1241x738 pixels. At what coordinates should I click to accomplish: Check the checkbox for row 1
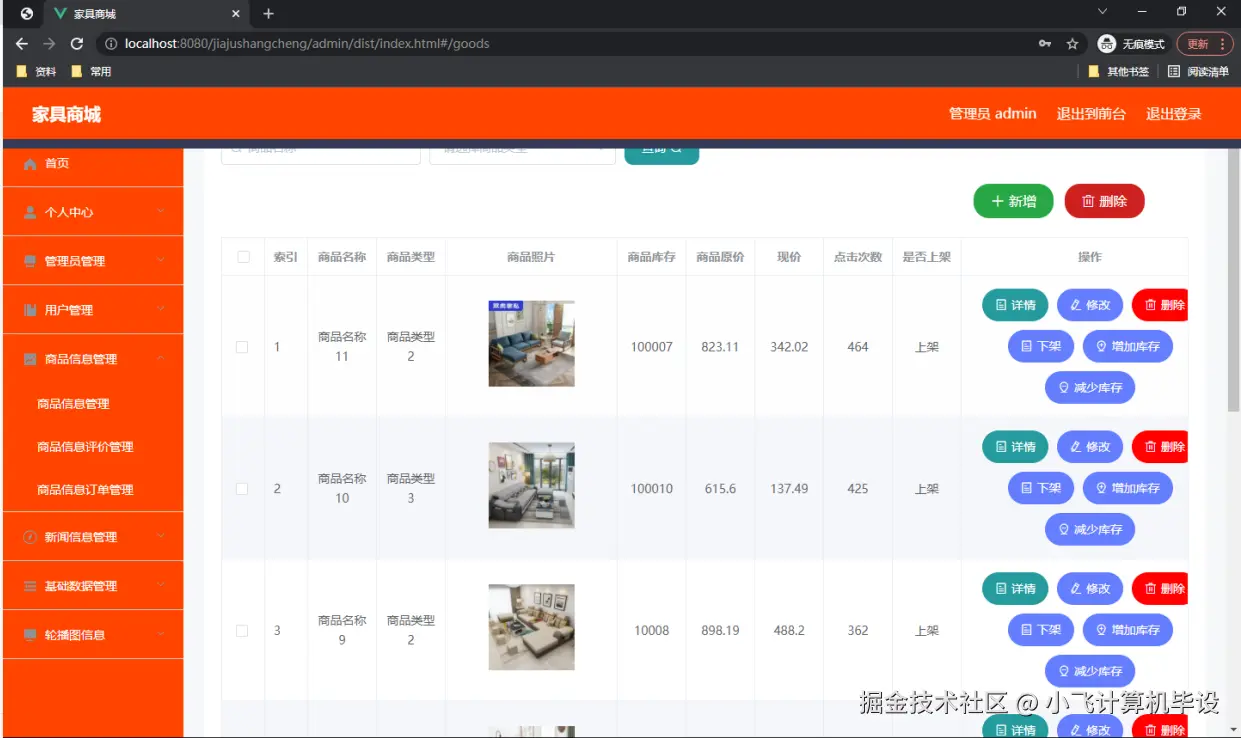point(242,347)
